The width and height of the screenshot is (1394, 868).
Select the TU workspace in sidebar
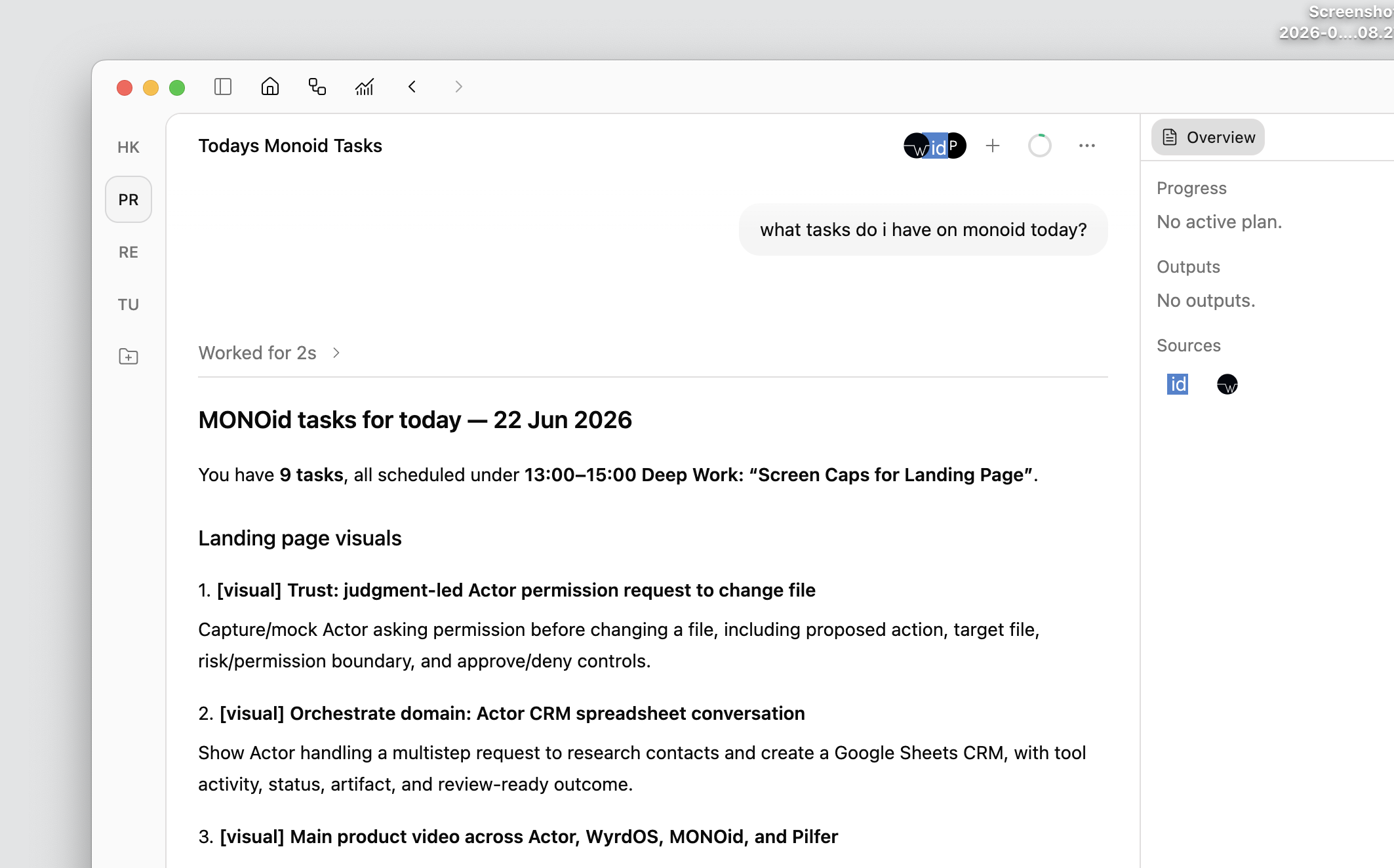[x=129, y=304]
